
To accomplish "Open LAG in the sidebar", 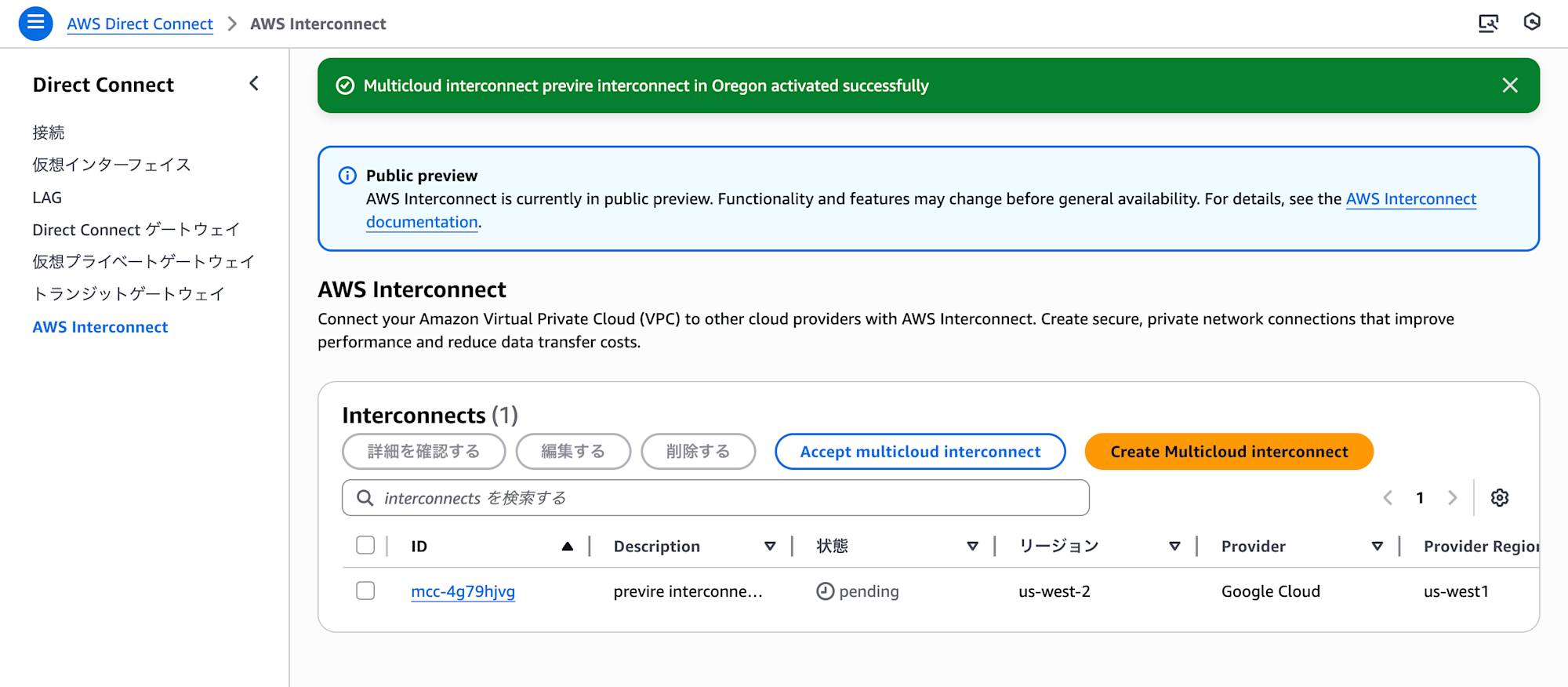I will click(x=47, y=198).
